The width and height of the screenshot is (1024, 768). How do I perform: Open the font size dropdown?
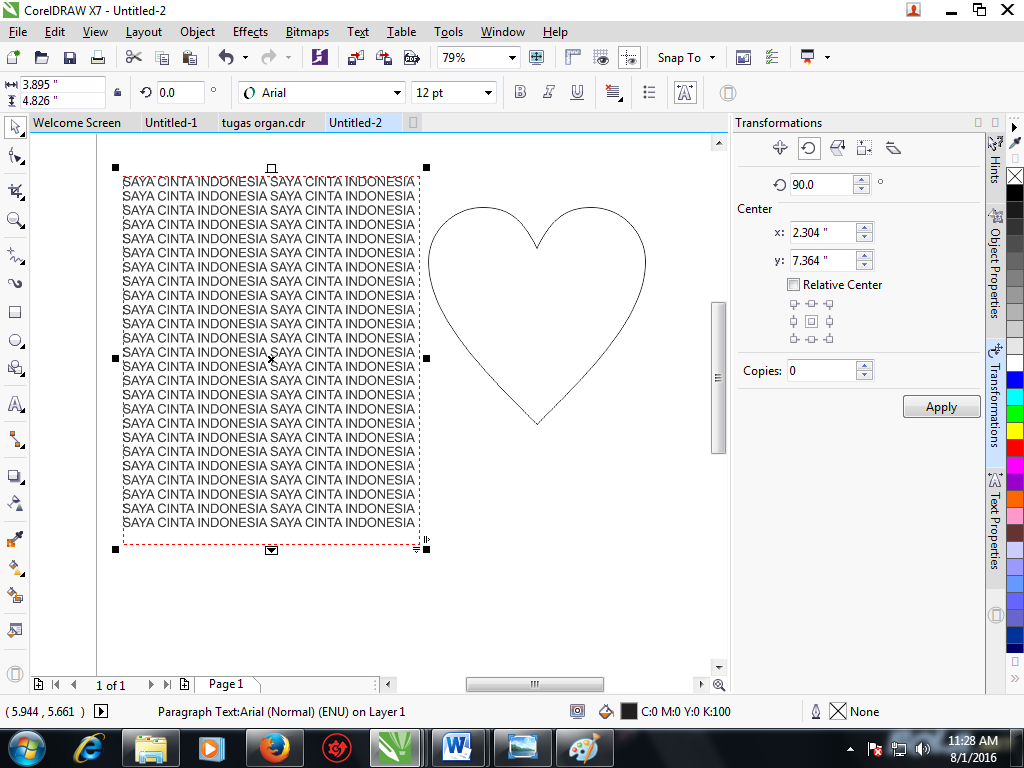[x=489, y=91]
